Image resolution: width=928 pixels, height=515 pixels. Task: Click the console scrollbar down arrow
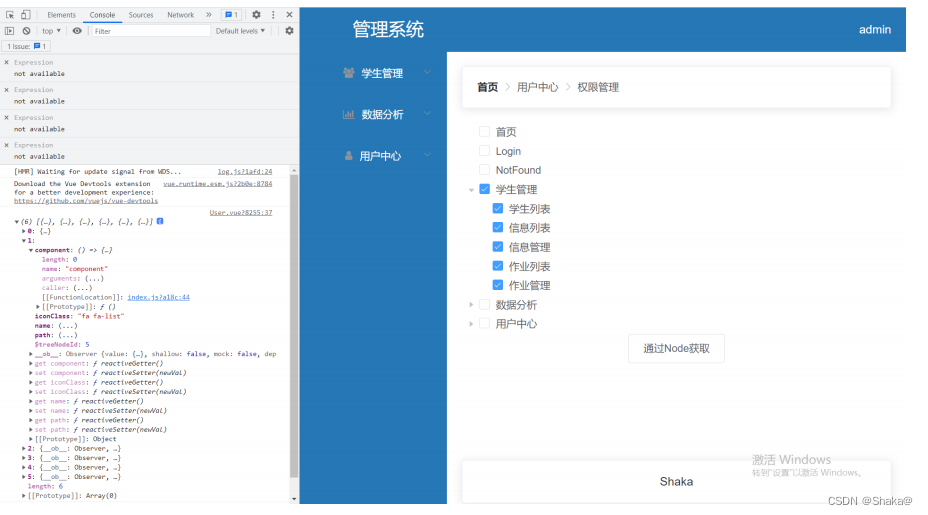[294, 499]
